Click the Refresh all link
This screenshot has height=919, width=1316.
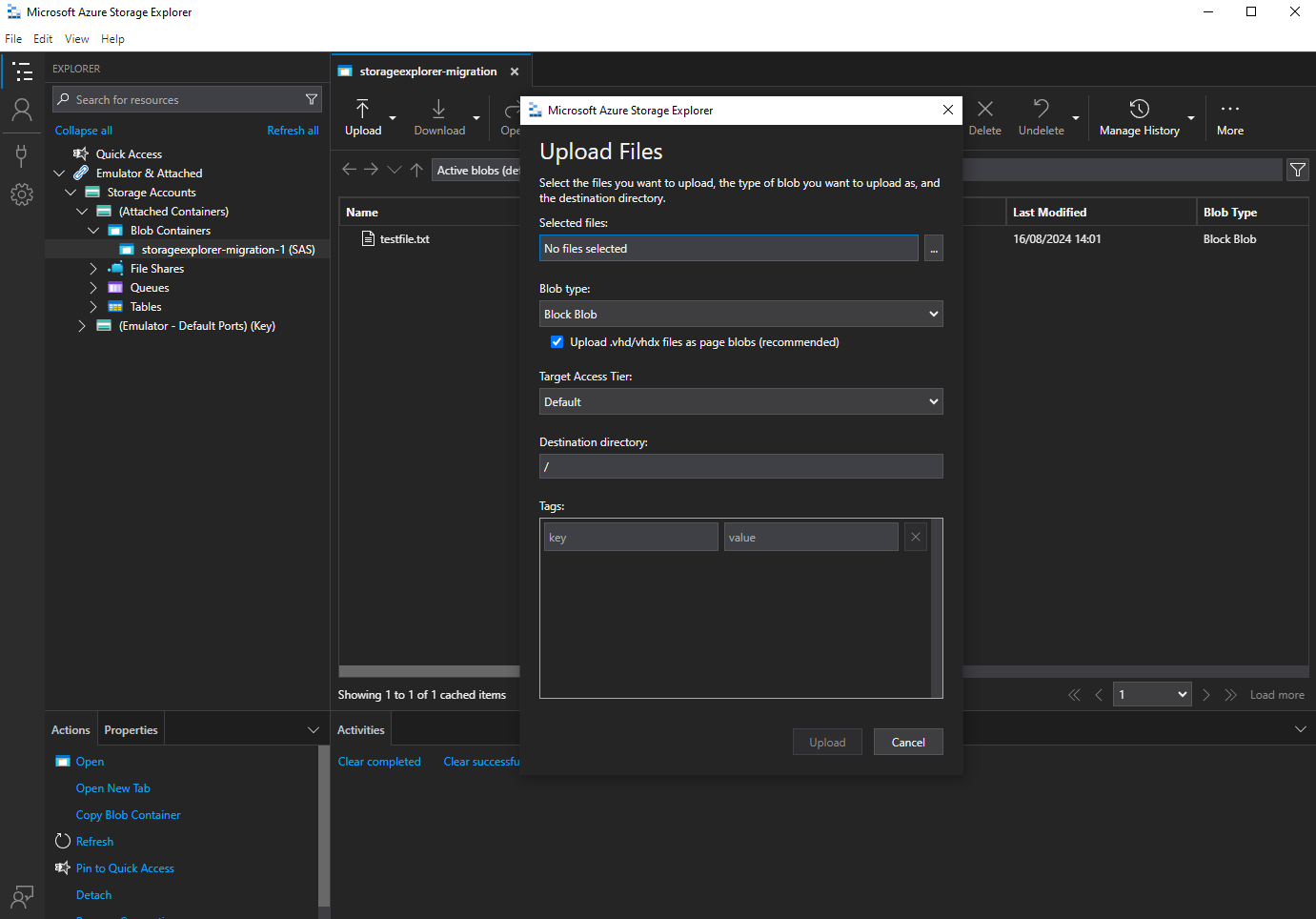coord(293,131)
